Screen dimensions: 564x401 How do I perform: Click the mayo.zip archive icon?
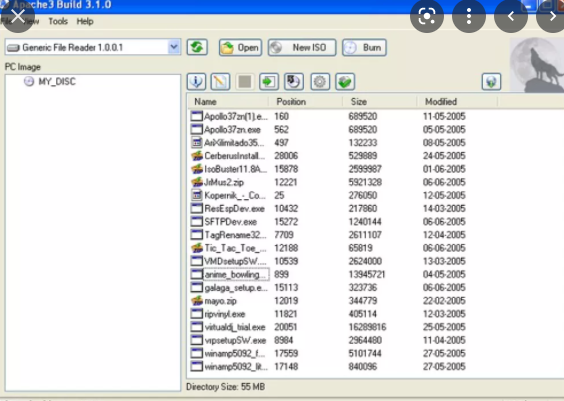tap(197, 300)
